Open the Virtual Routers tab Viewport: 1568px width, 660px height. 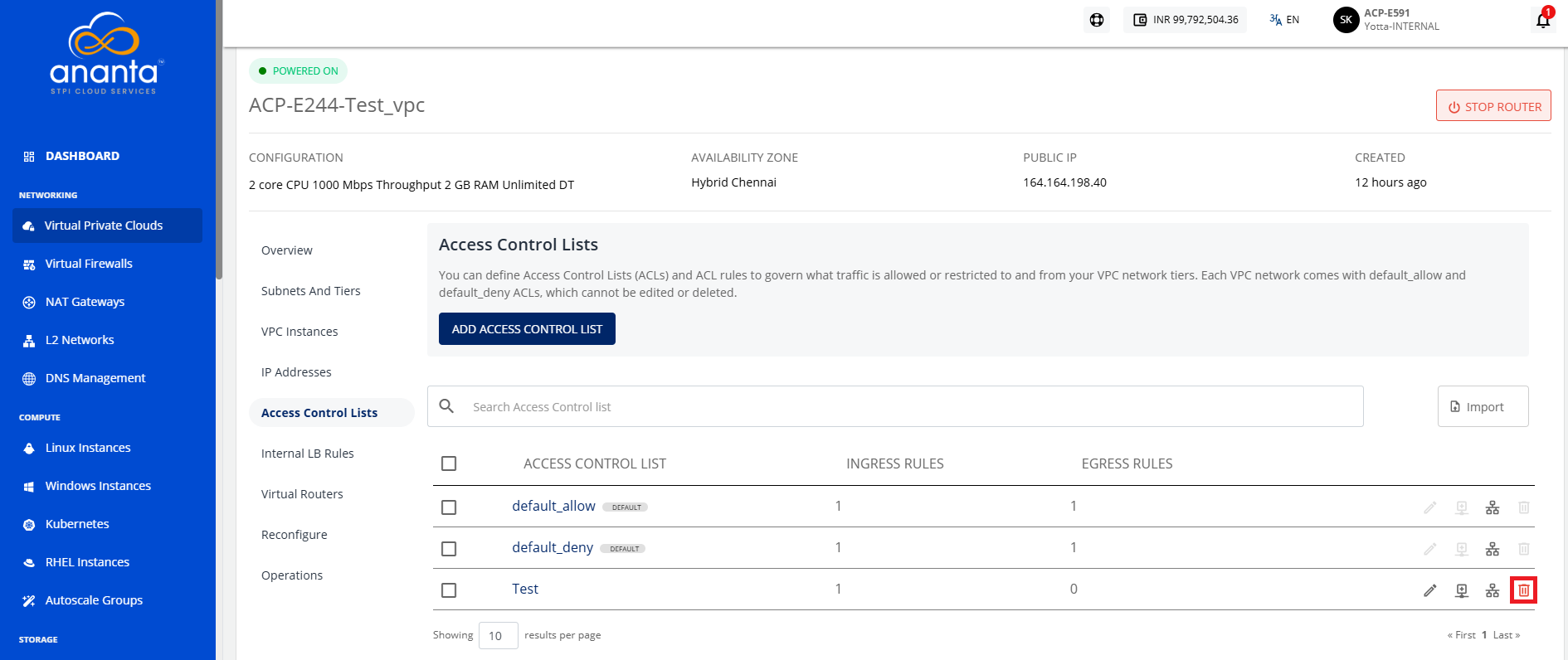pyautogui.click(x=302, y=494)
